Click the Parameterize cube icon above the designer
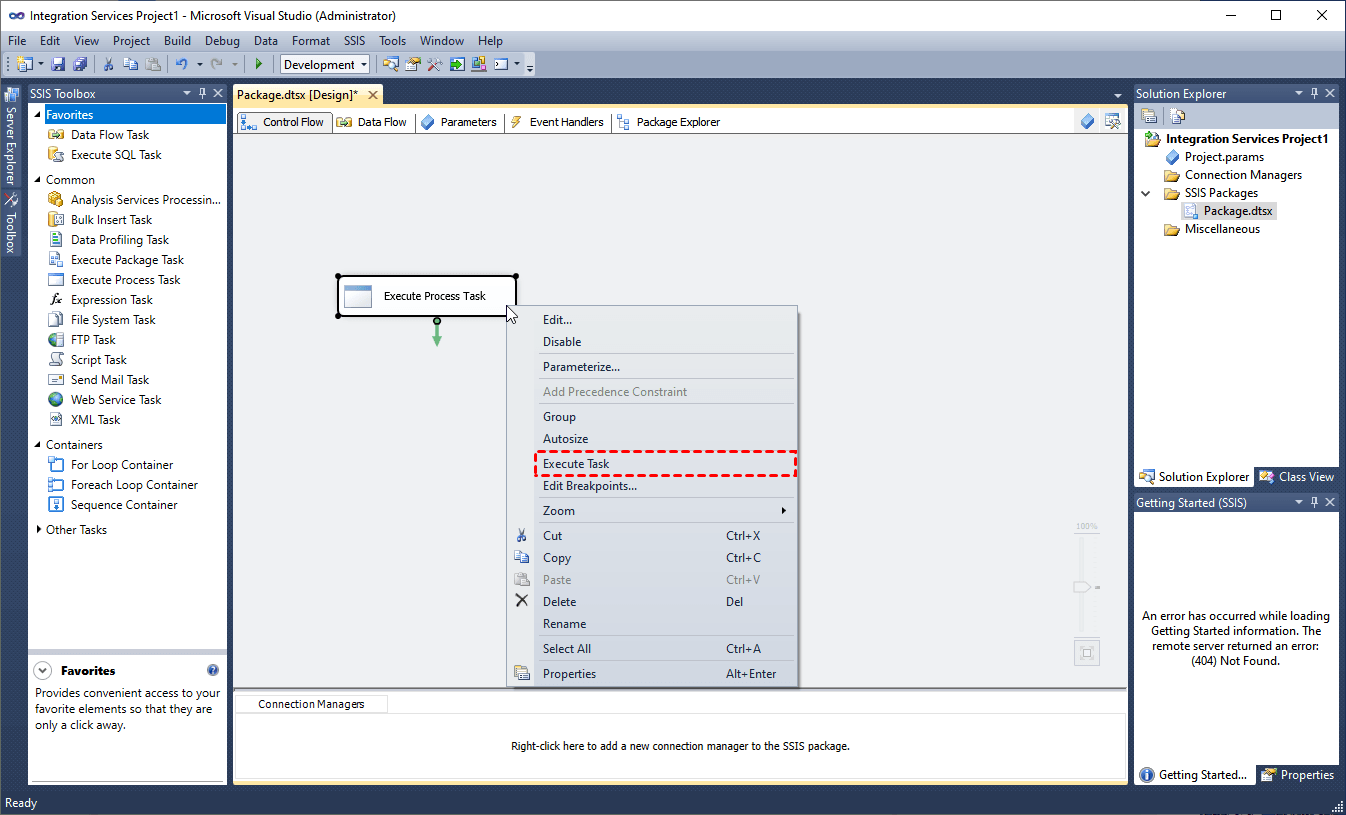The image size is (1346, 815). click(x=1088, y=122)
